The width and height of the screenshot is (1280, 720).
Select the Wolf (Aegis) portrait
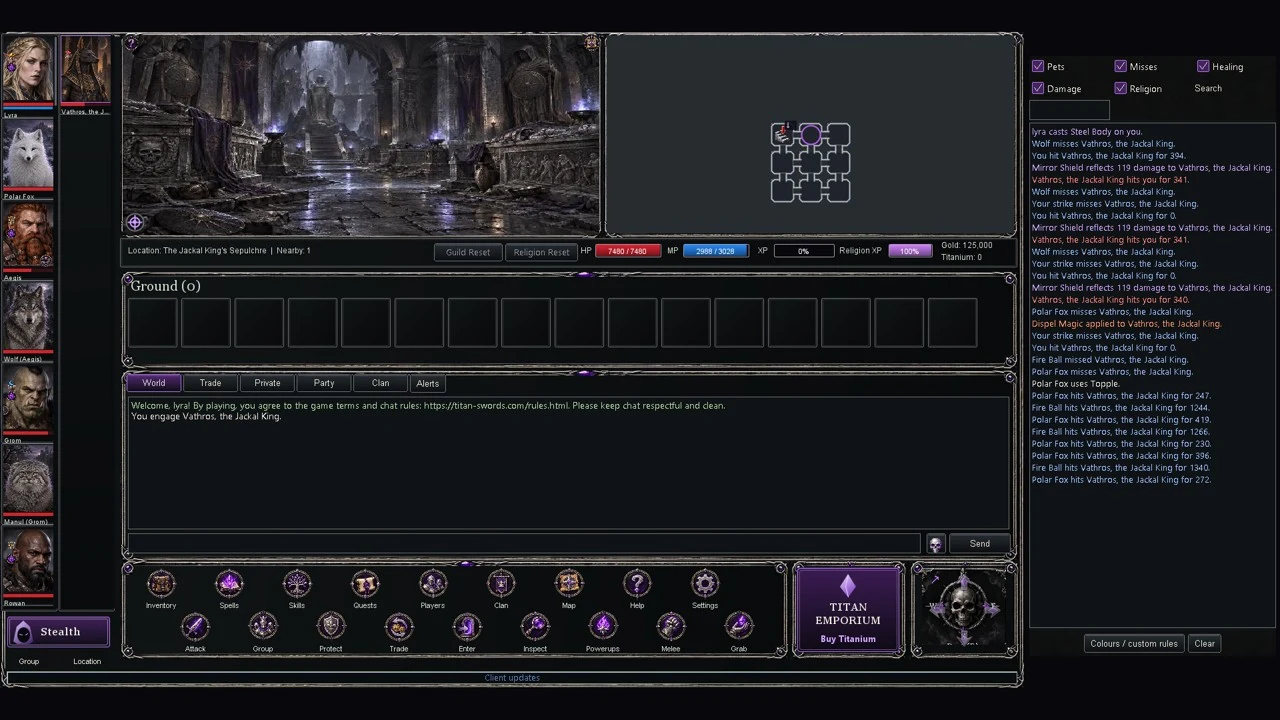pyautogui.click(x=28, y=317)
